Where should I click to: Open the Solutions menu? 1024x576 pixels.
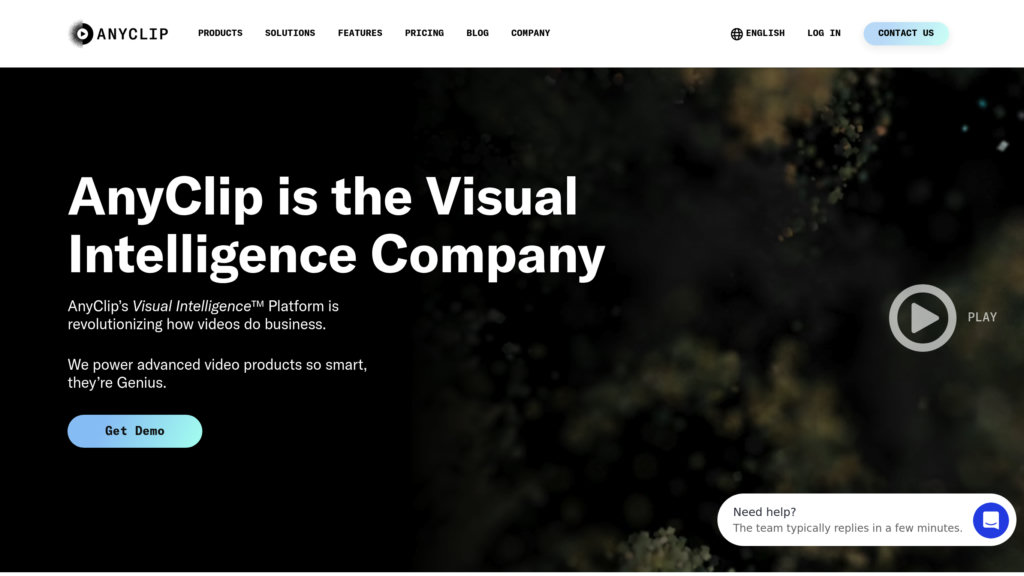[x=290, y=33]
